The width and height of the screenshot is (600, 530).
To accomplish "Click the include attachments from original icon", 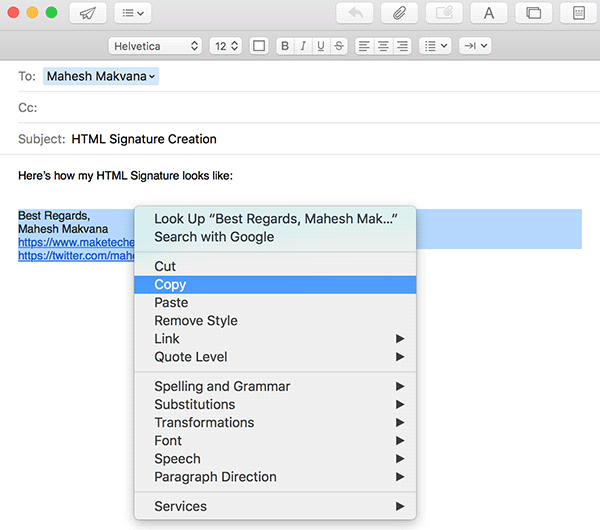I will pyautogui.click(x=444, y=13).
